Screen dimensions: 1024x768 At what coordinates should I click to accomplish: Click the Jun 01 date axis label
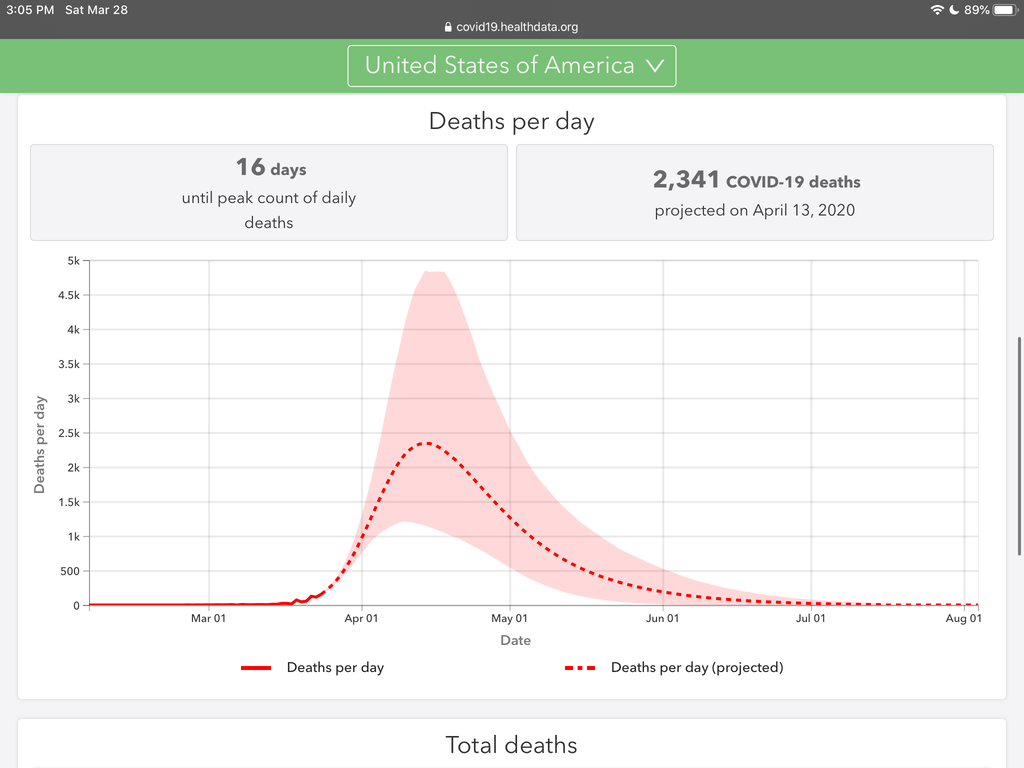[662, 620]
